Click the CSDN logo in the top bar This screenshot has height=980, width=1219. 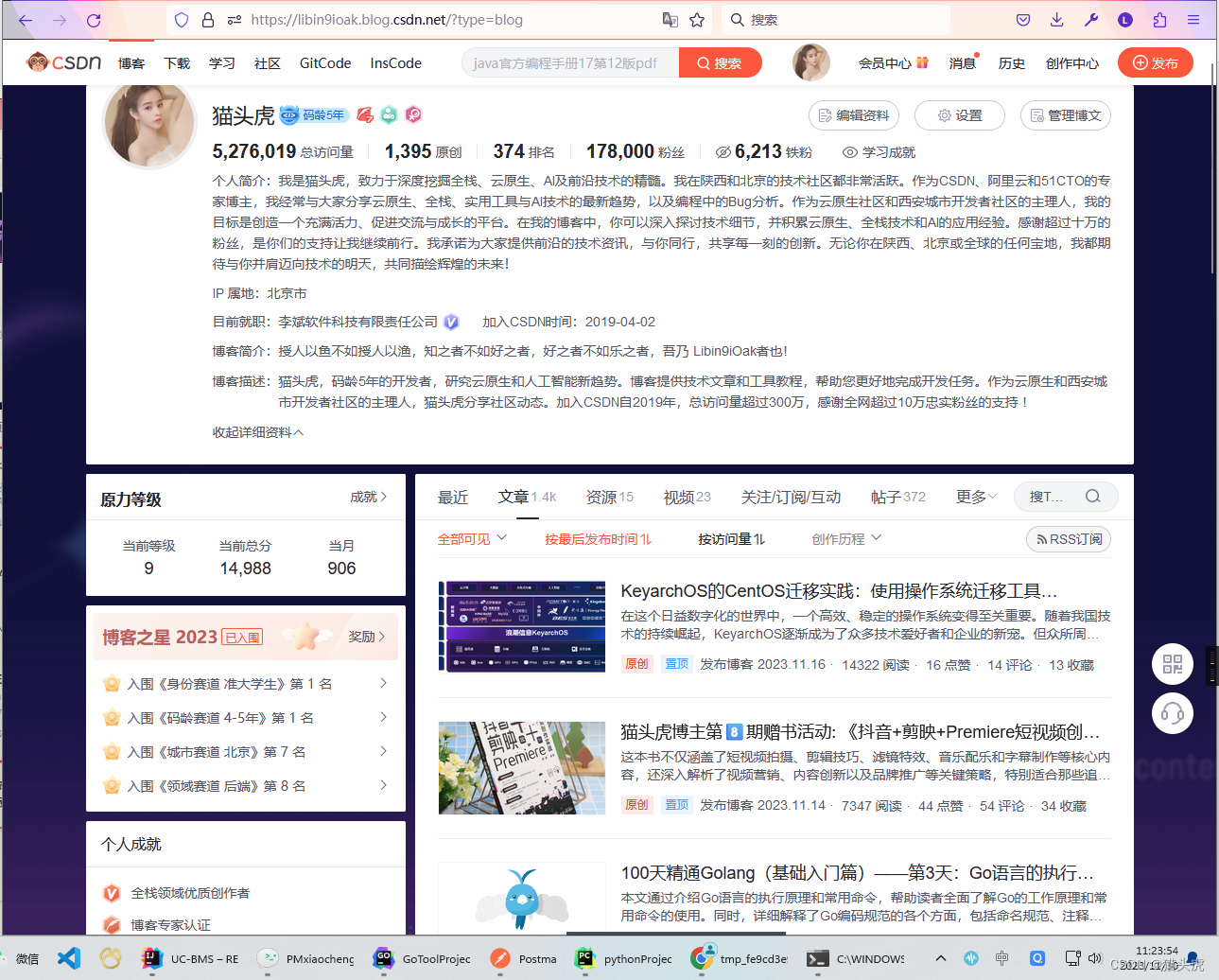tap(63, 62)
